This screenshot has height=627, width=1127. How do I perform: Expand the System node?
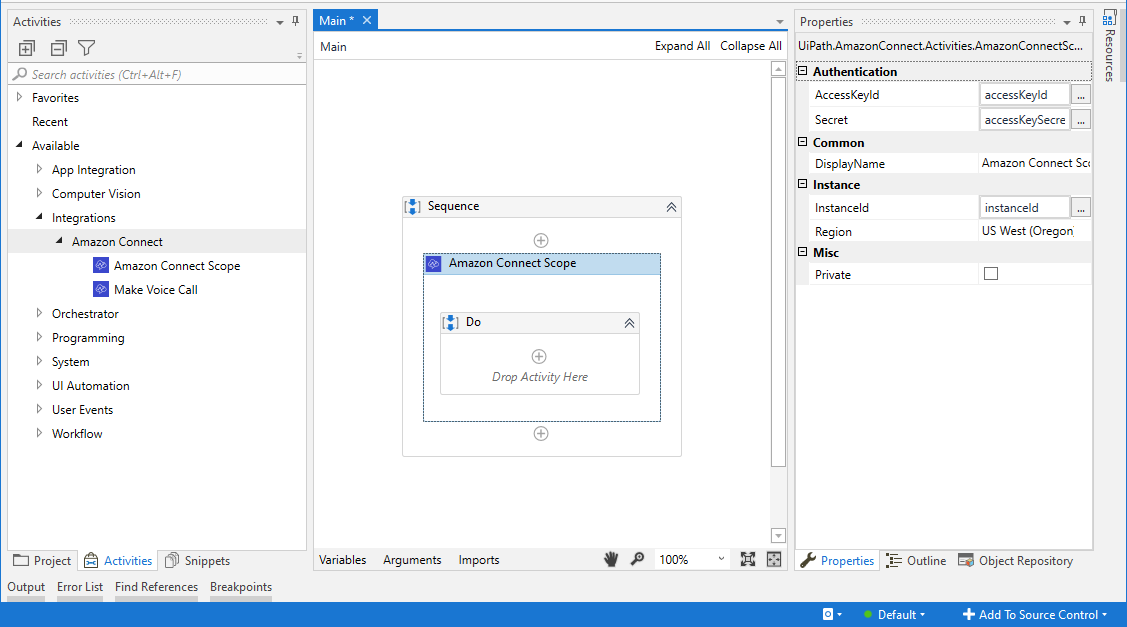(x=40, y=361)
